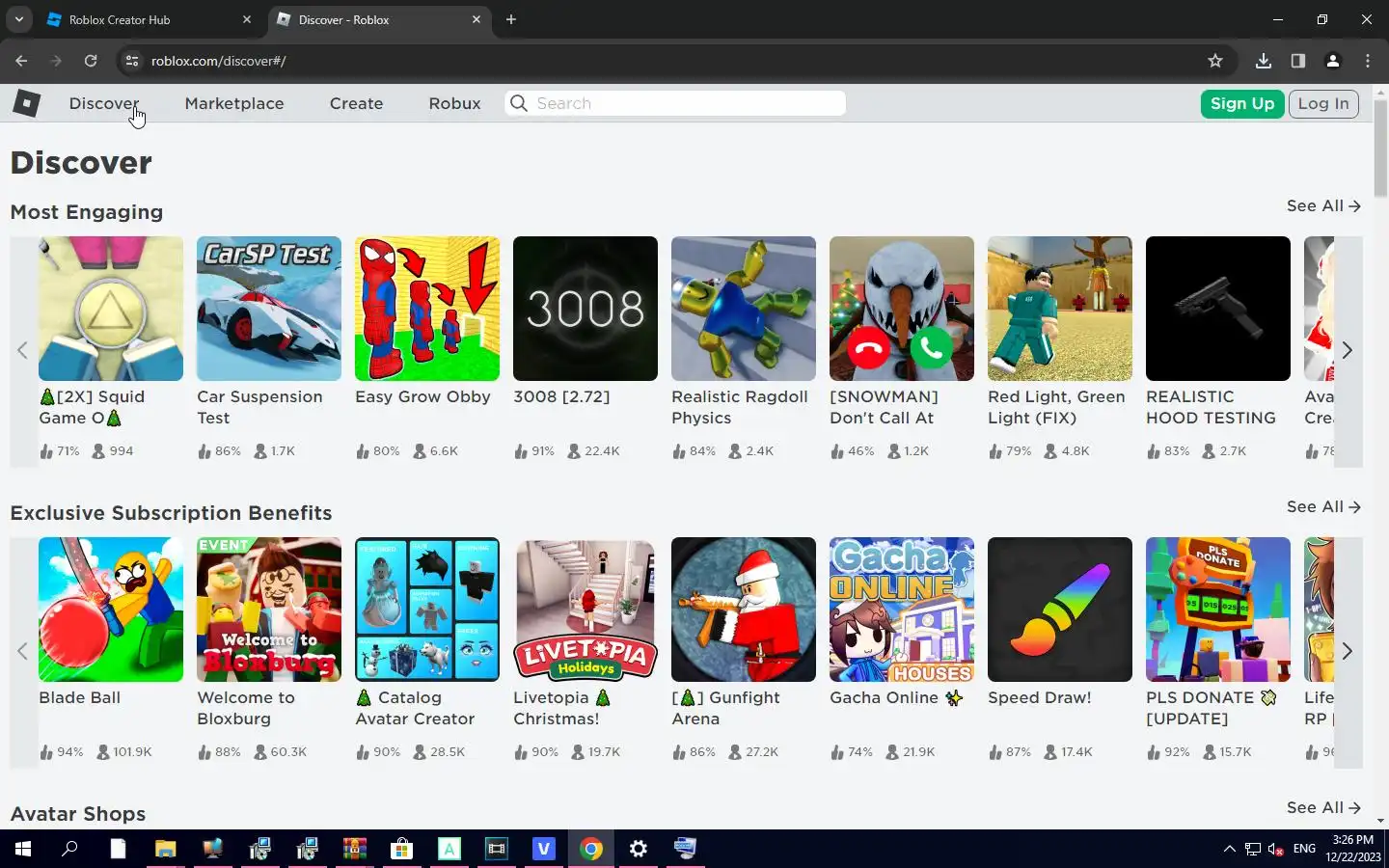Click the Sign Up button

(1242, 103)
